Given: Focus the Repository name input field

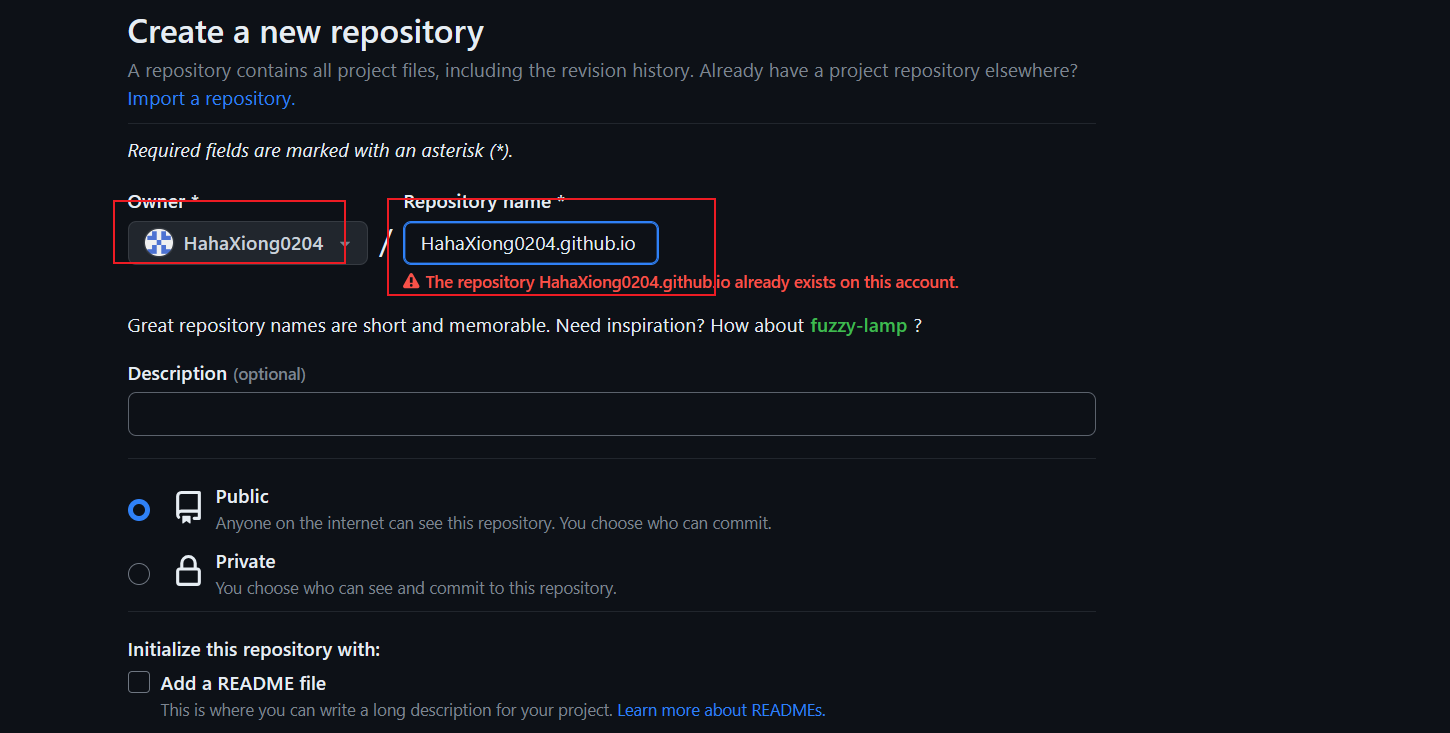Looking at the screenshot, I should (x=530, y=243).
